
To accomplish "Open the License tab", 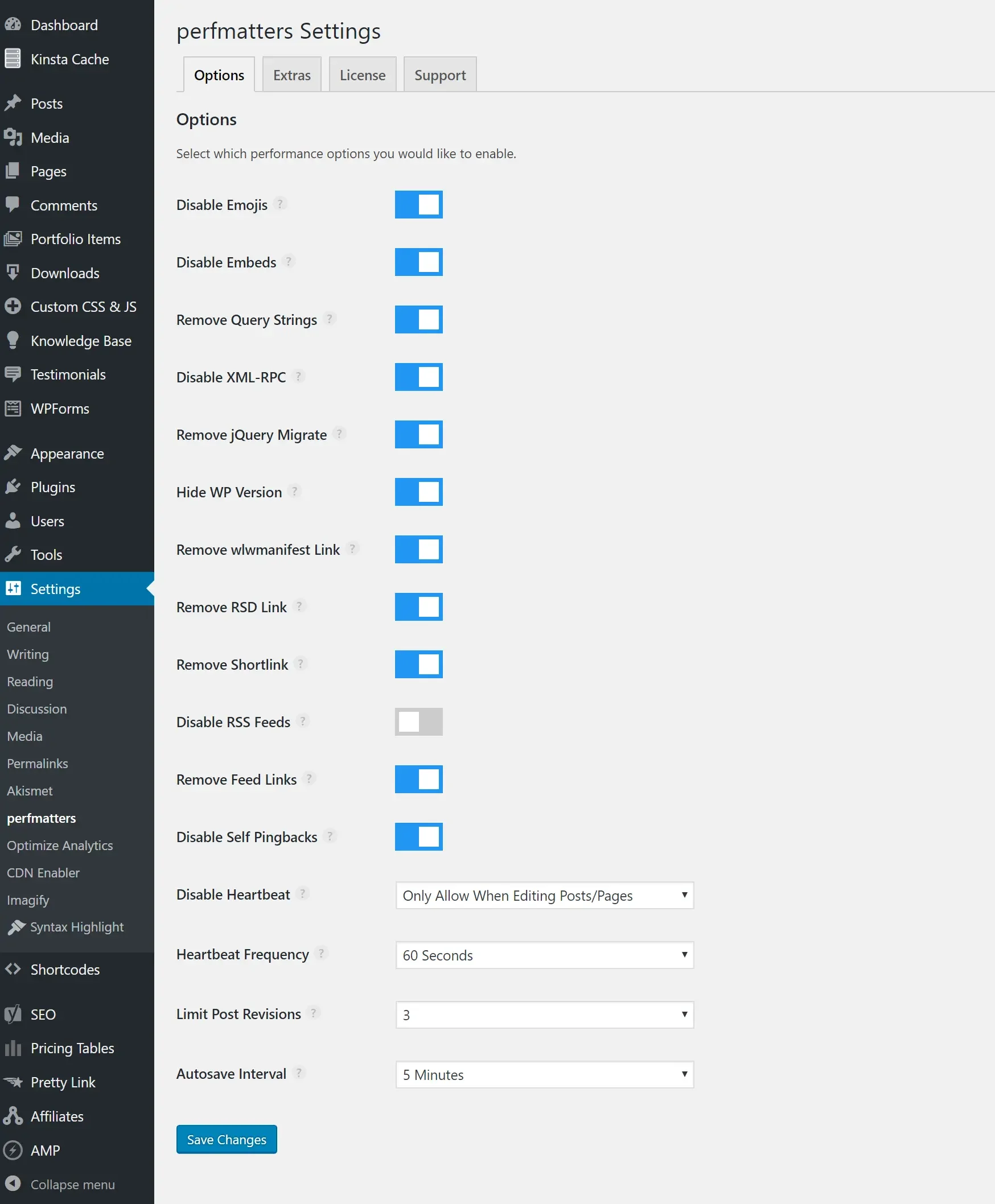I will tap(362, 74).
